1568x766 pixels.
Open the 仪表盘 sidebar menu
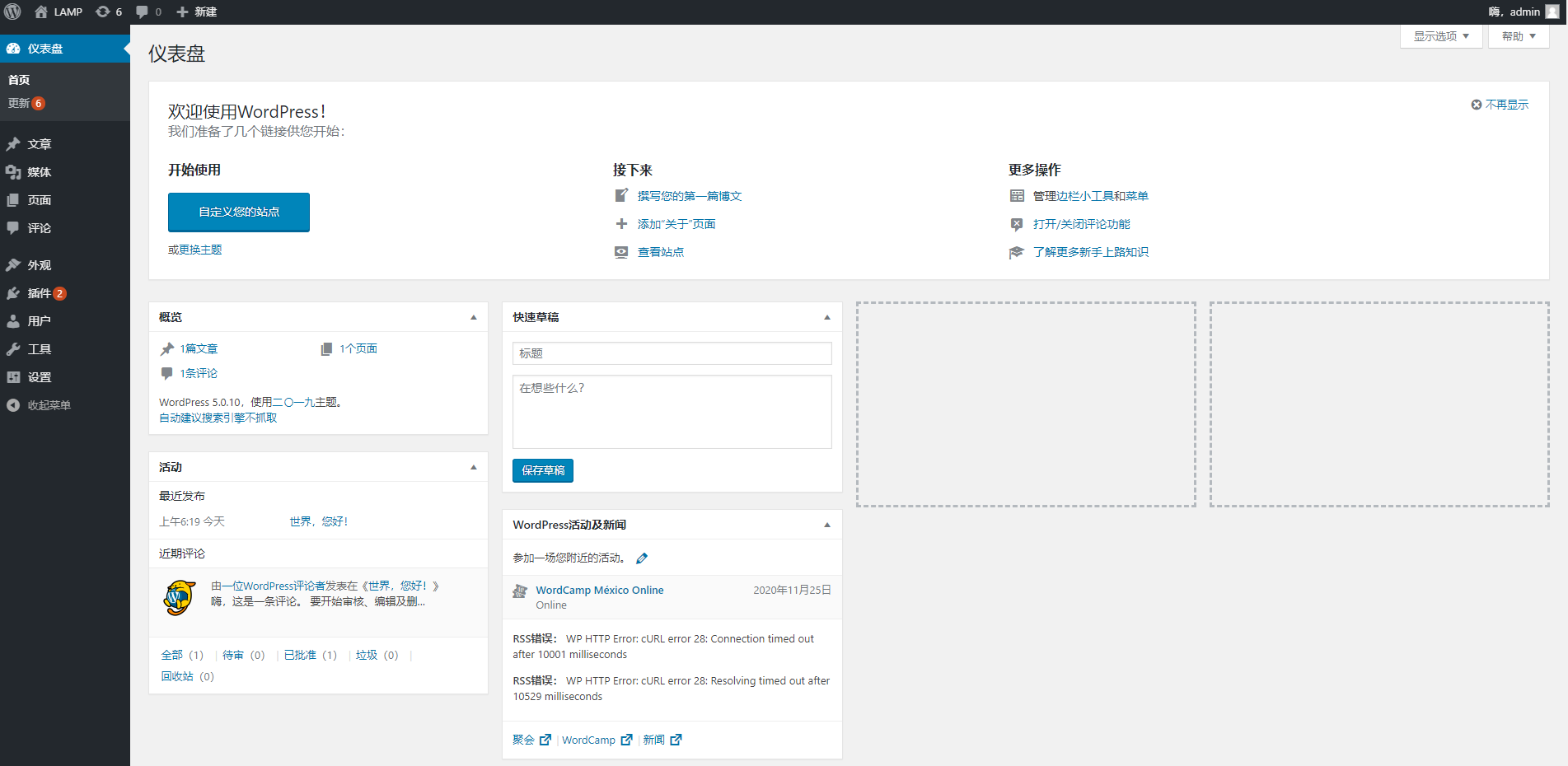pyautogui.click(x=65, y=49)
